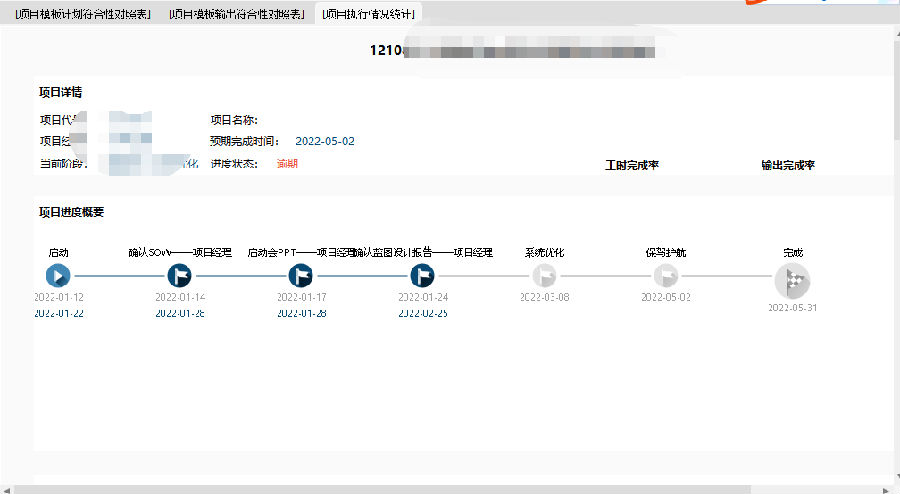Viewport: 900px width, 494px height.
Task: Click the expected completion date 2022-05-02 value
Action: [x=325, y=141]
